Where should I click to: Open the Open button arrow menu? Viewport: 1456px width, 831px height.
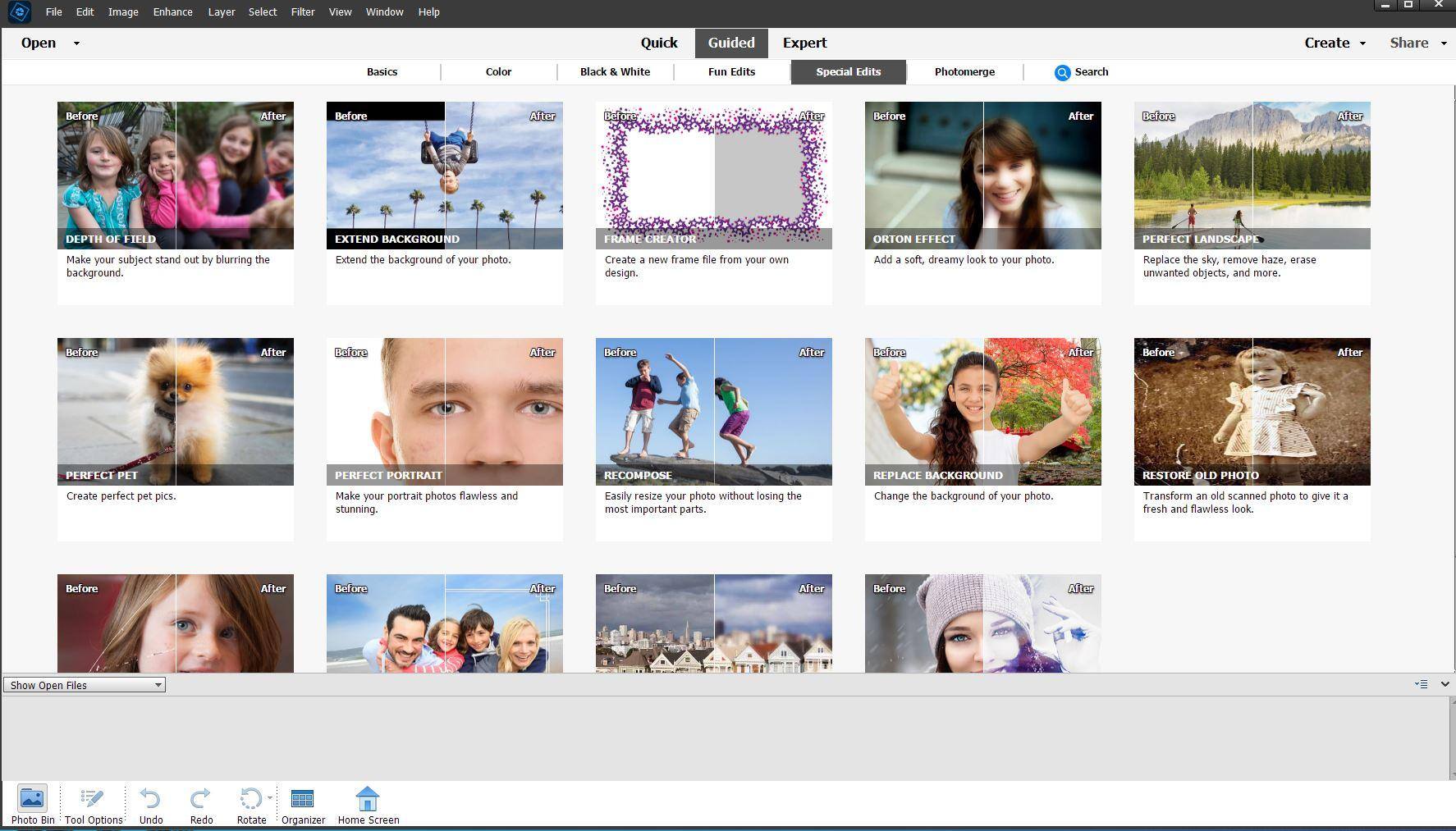pyautogui.click(x=76, y=43)
